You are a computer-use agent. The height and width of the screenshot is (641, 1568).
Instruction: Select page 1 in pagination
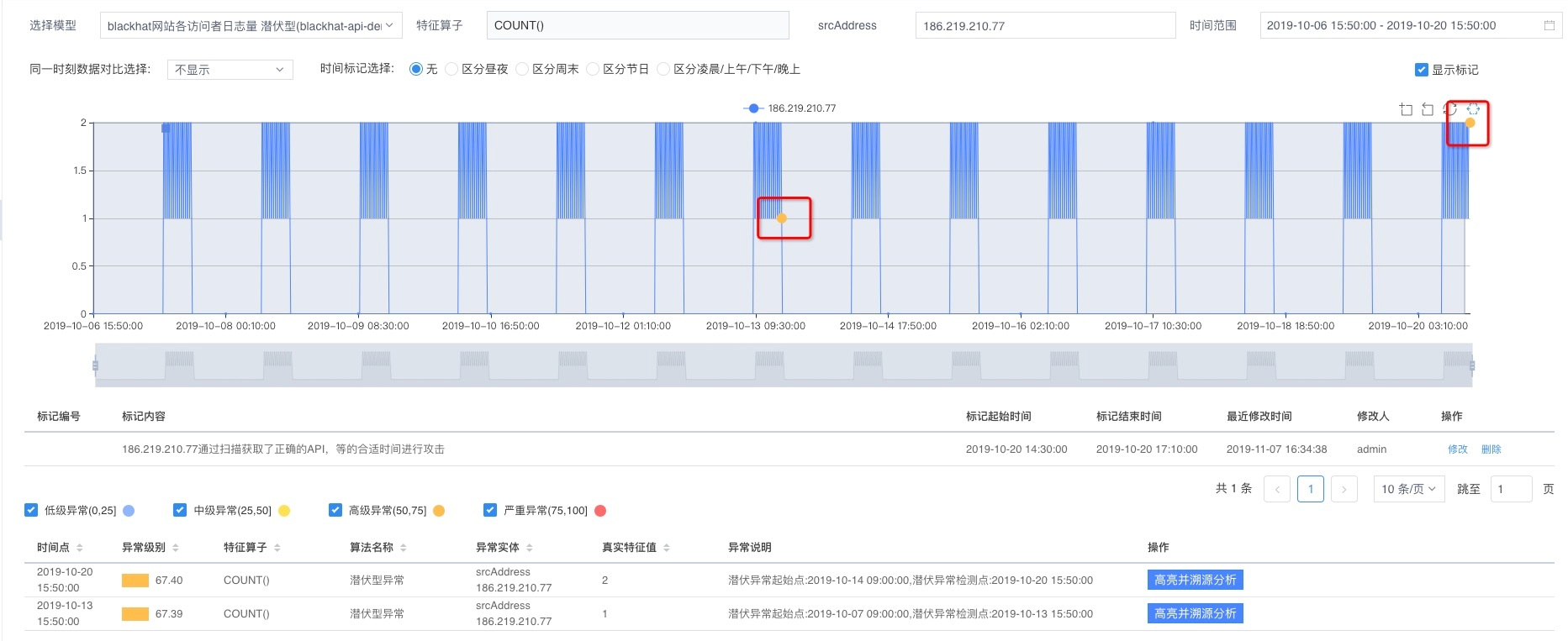pos(1311,489)
